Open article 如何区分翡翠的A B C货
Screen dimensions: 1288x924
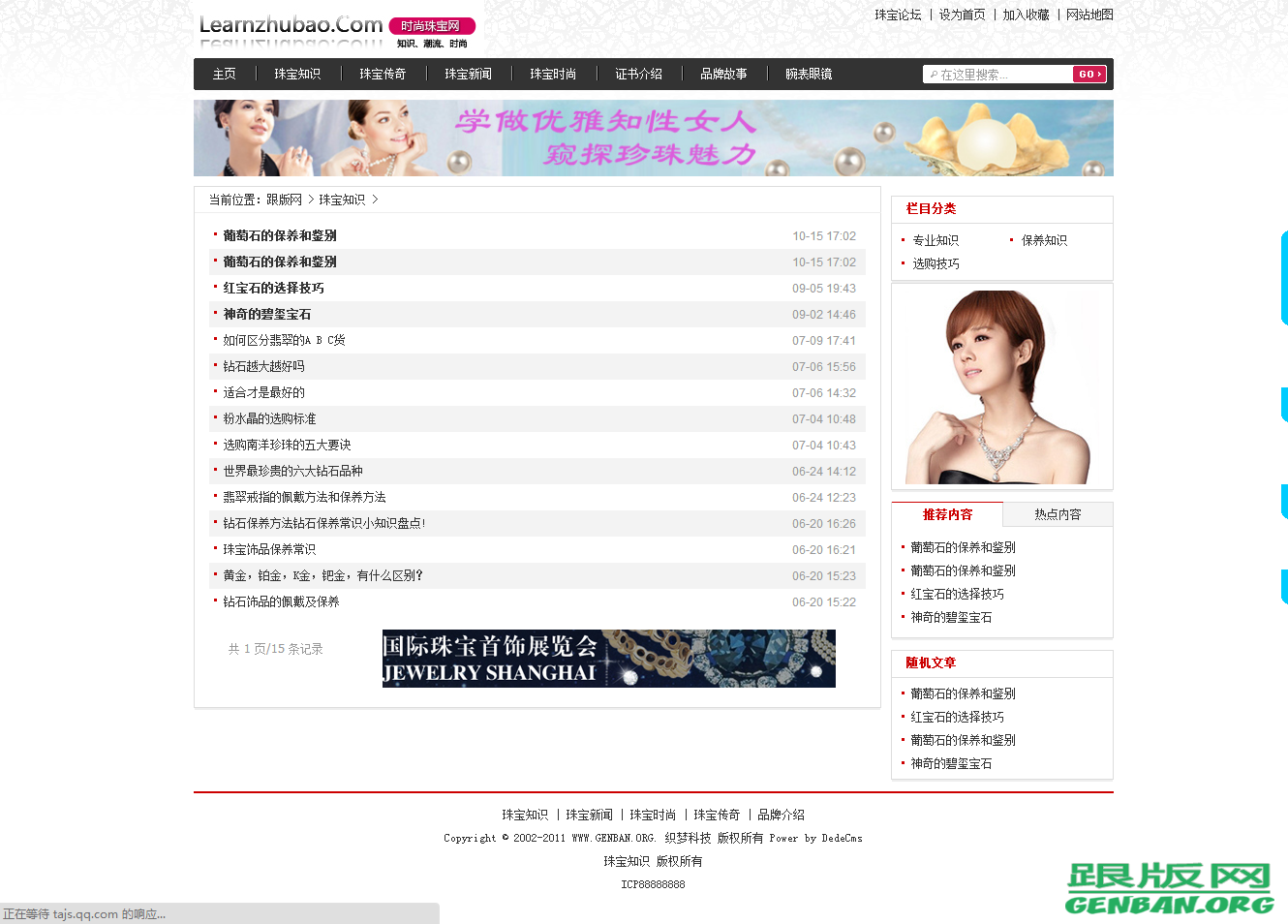(284, 341)
